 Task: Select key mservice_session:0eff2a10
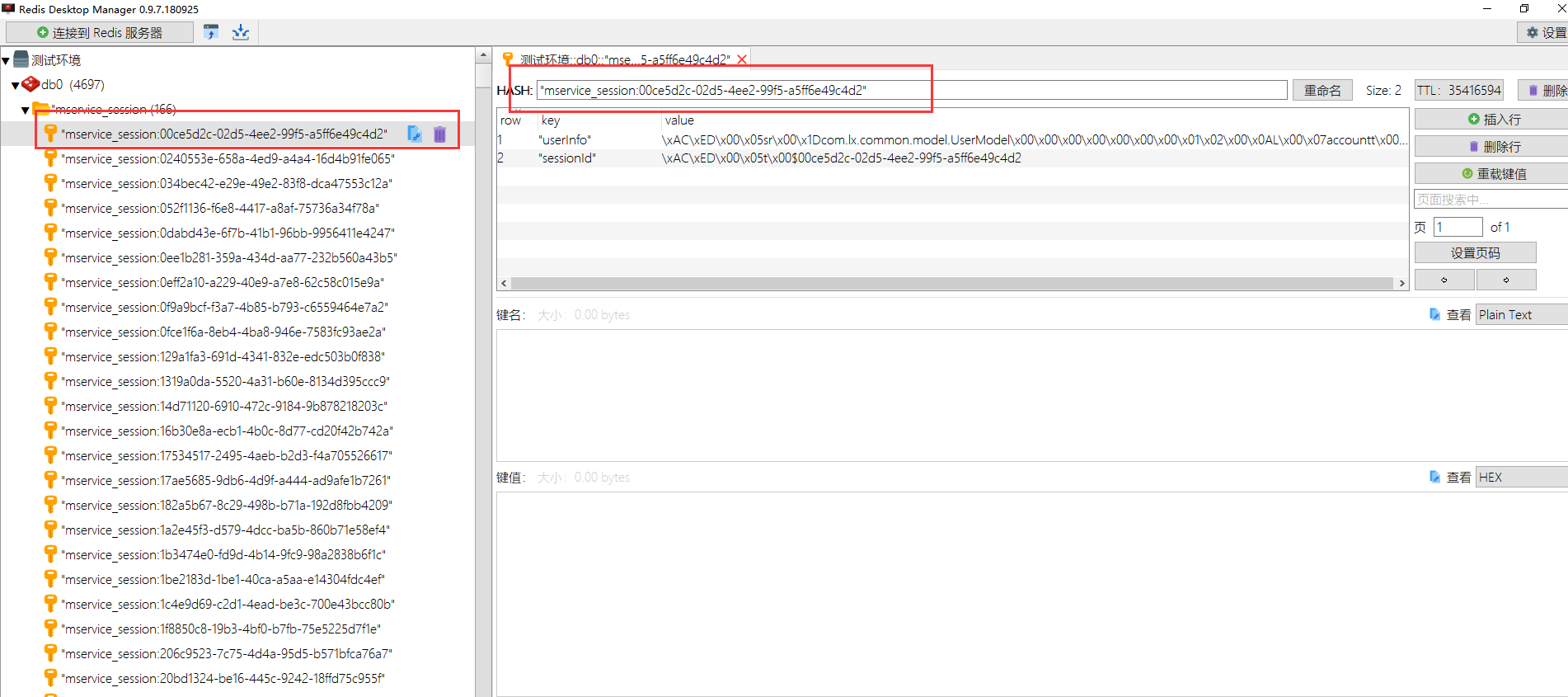(x=223, y=282)
